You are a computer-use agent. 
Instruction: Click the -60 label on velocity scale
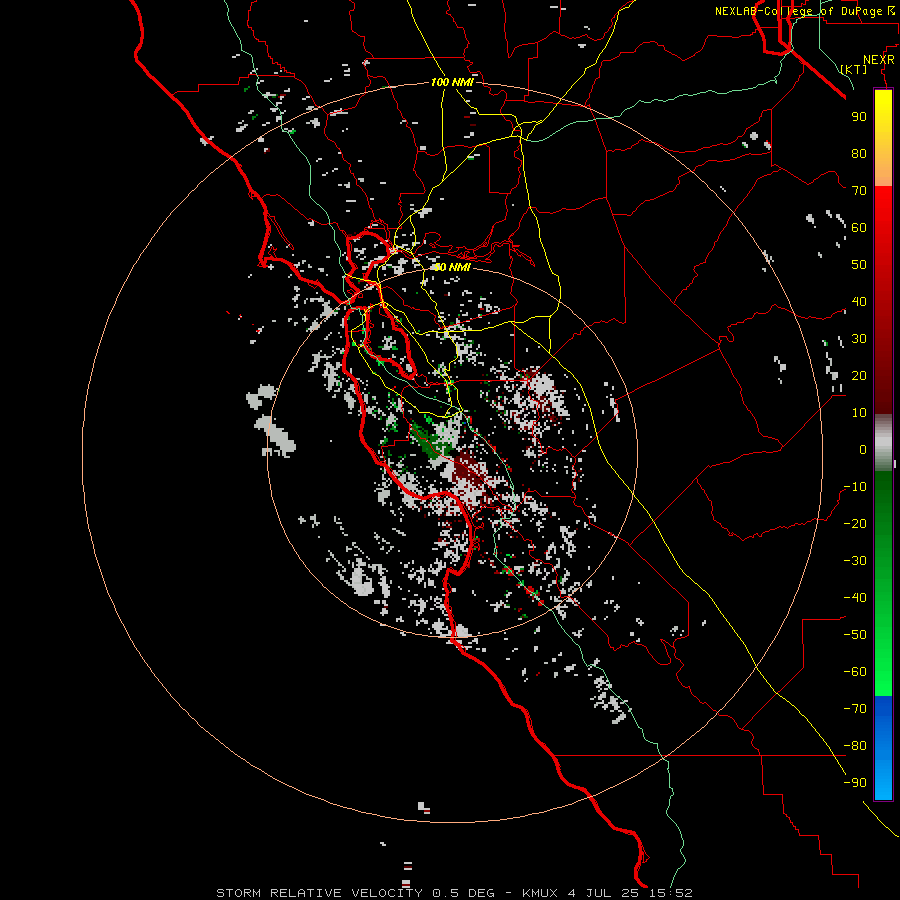pyautogui.click(x=855, y=672)
